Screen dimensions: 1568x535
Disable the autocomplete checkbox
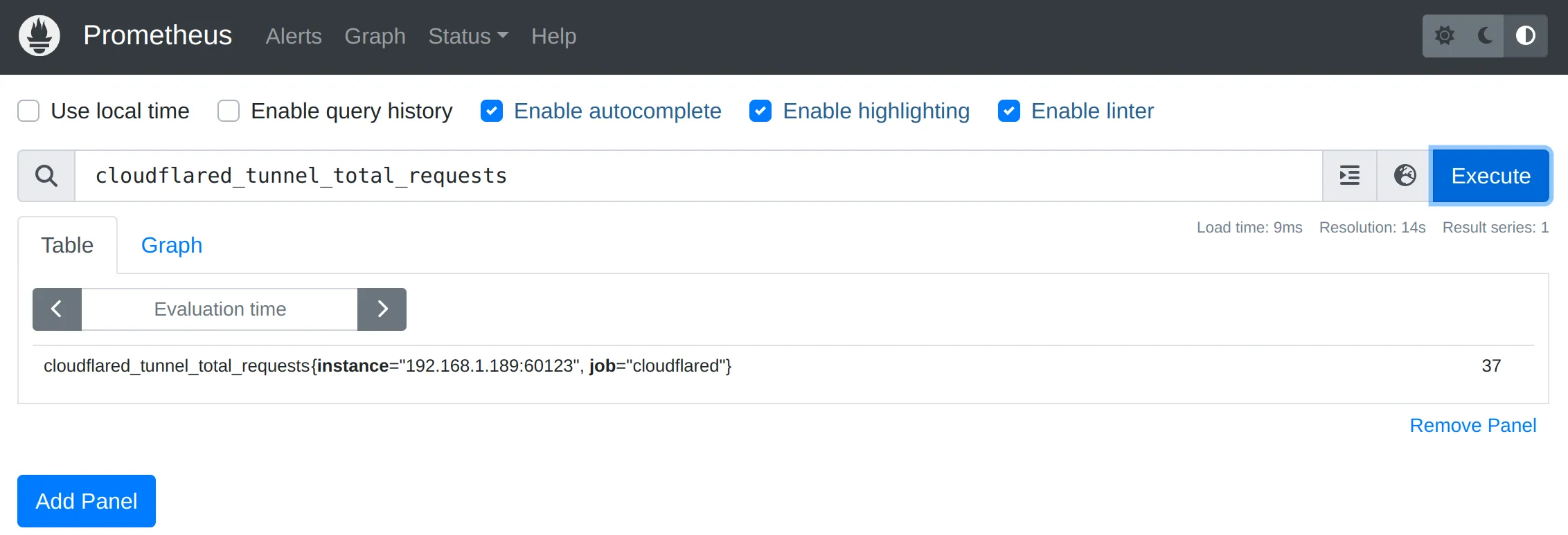[492, 111]
